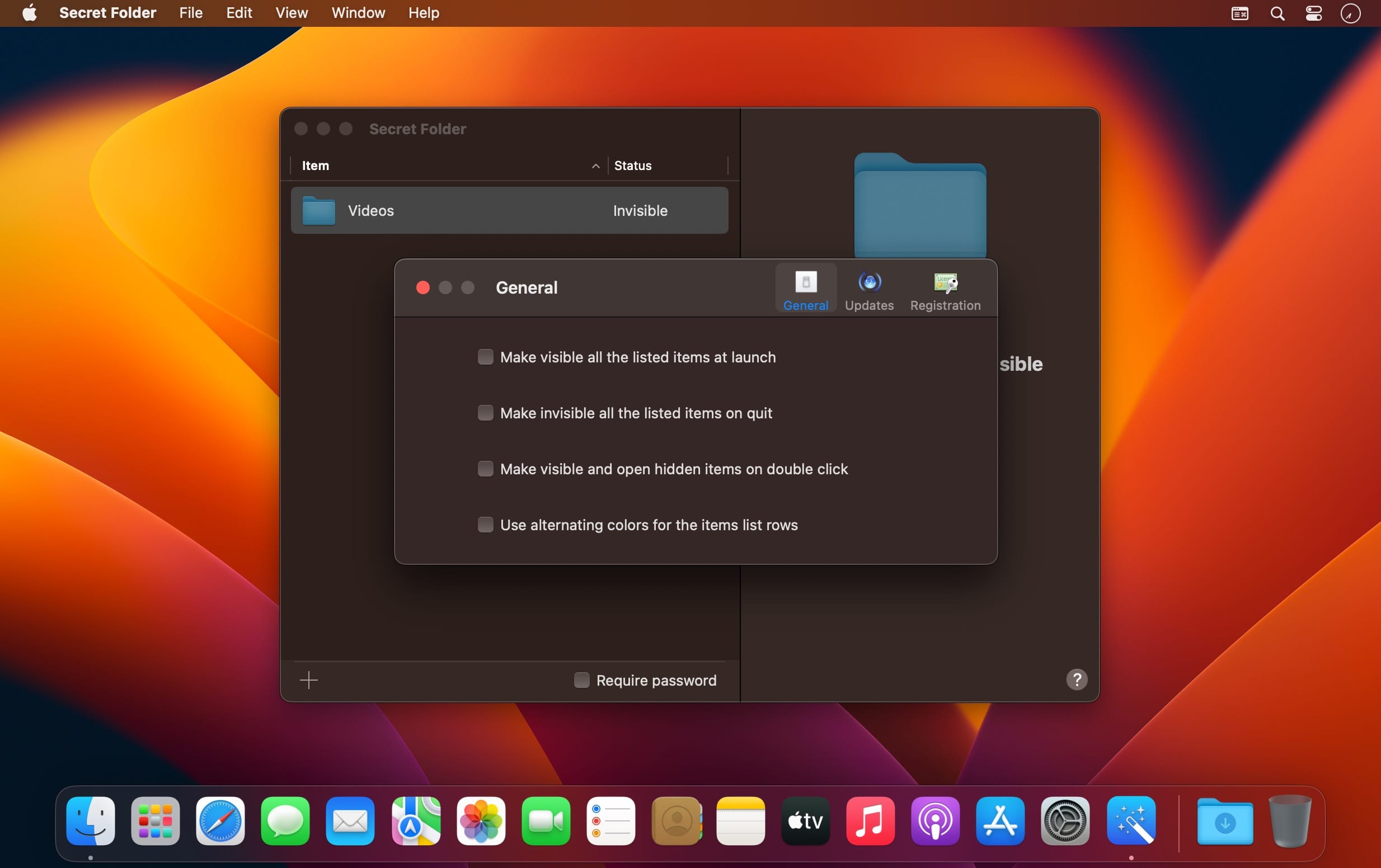
Task: Open Reminders from the Dock
Action: (611, 821)
